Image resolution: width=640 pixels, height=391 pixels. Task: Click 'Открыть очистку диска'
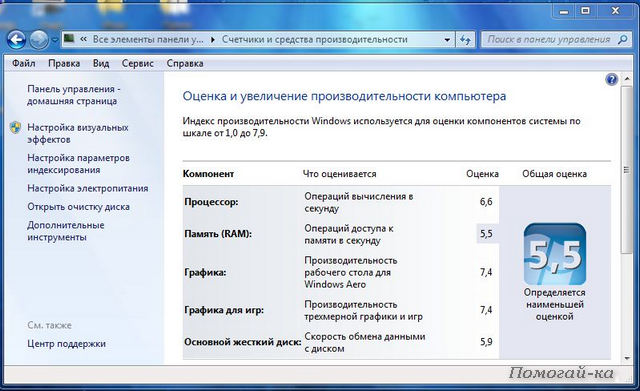click(x=78, y=207)
